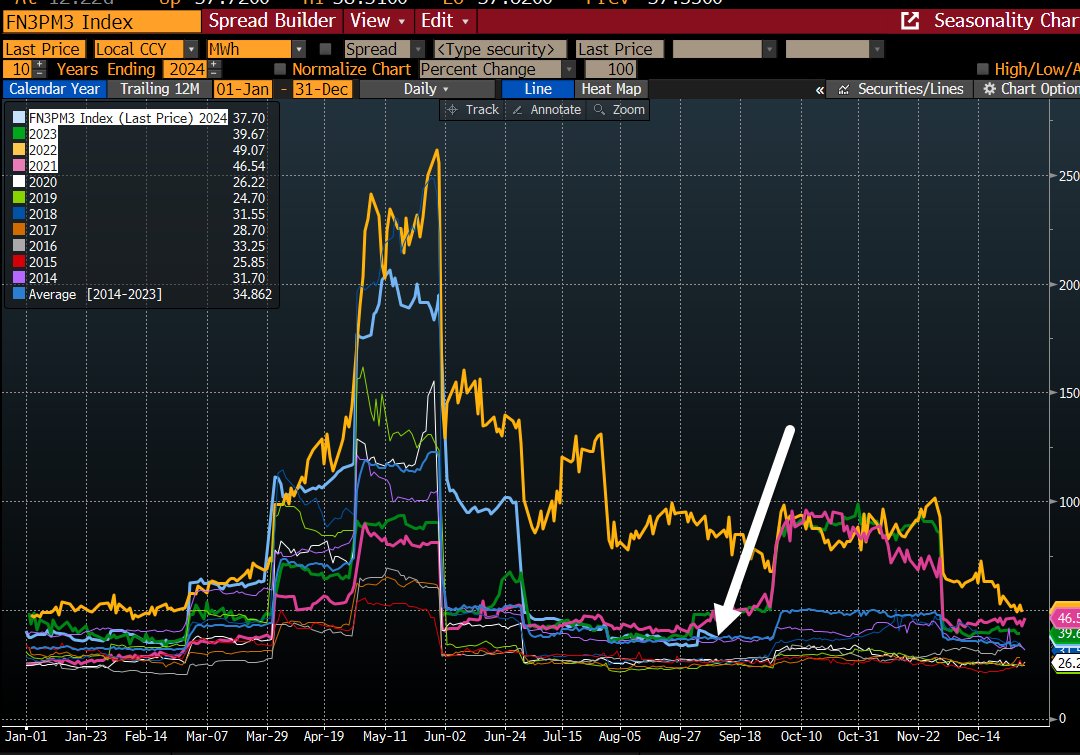Screen dimensions: 1080x755
Task: Click the second Last Price field
Action: [x=619, y=50]
